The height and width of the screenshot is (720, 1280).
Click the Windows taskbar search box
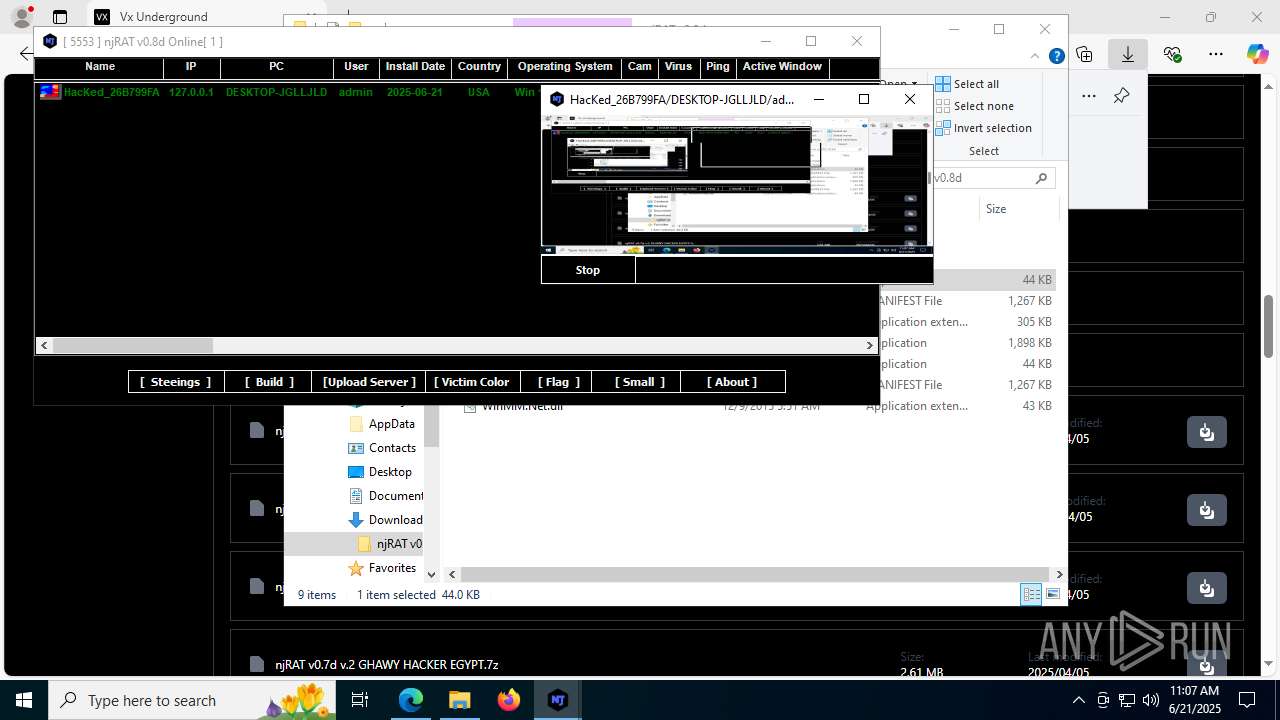pos(191,700)
